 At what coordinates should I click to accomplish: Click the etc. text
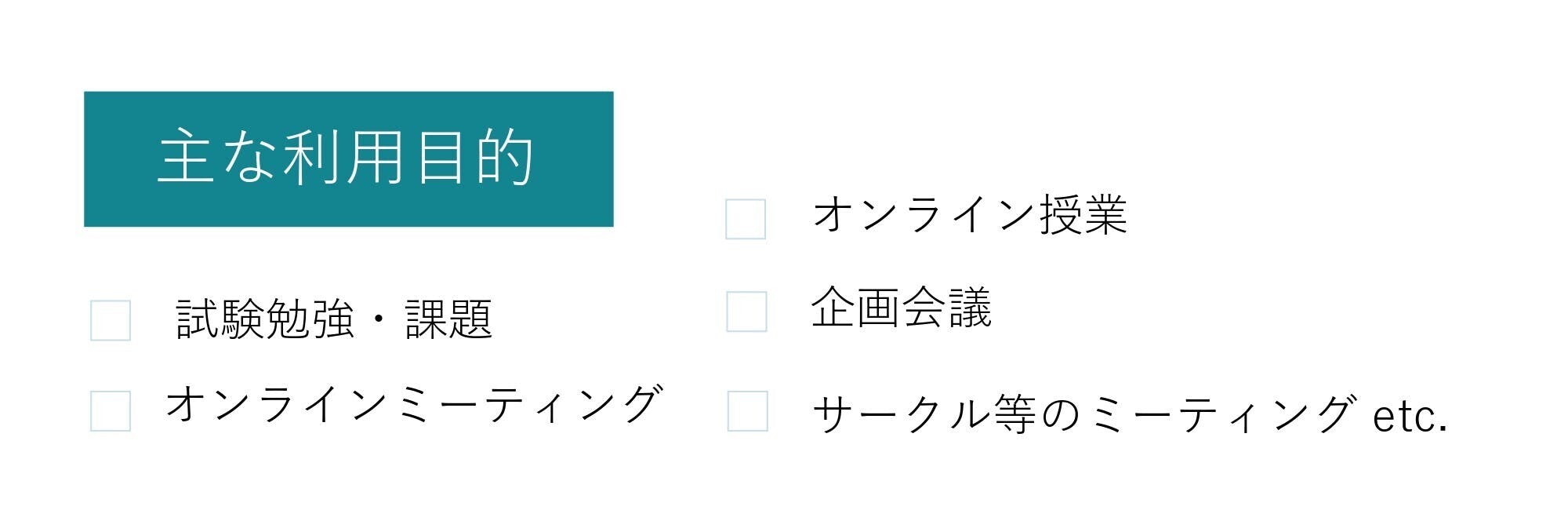pyautogui.click(x=1410, y=416)
